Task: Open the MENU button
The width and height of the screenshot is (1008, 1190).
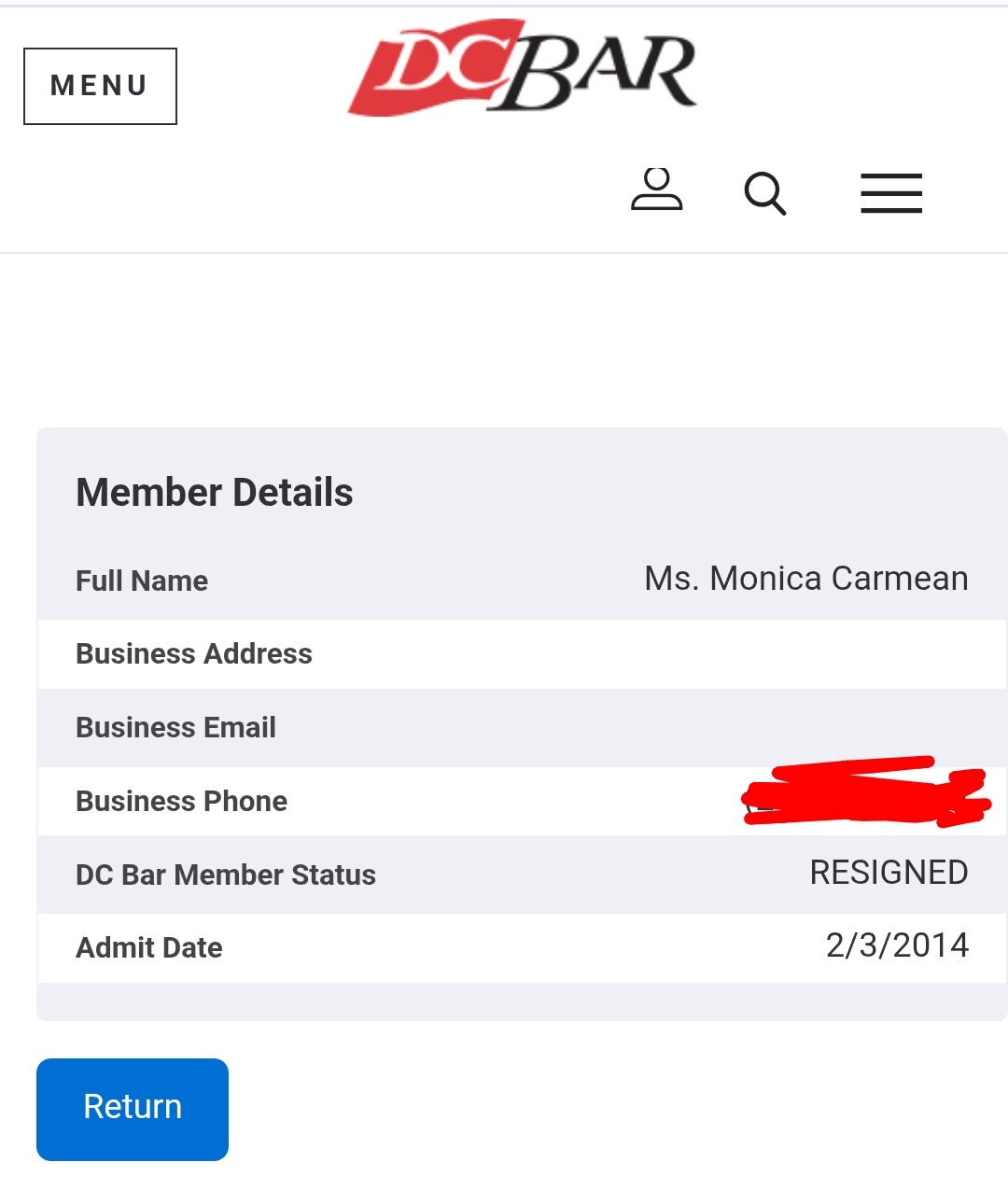Action: coord(100,86)
